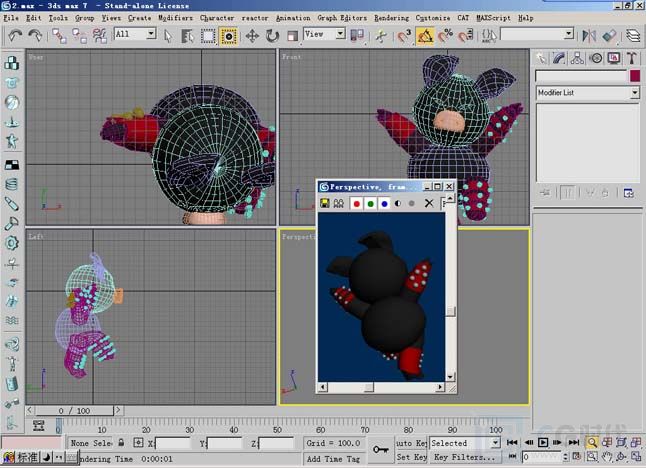
Task: Choose Rectangular Selection Region tool
Action: (x=208, y=36)
